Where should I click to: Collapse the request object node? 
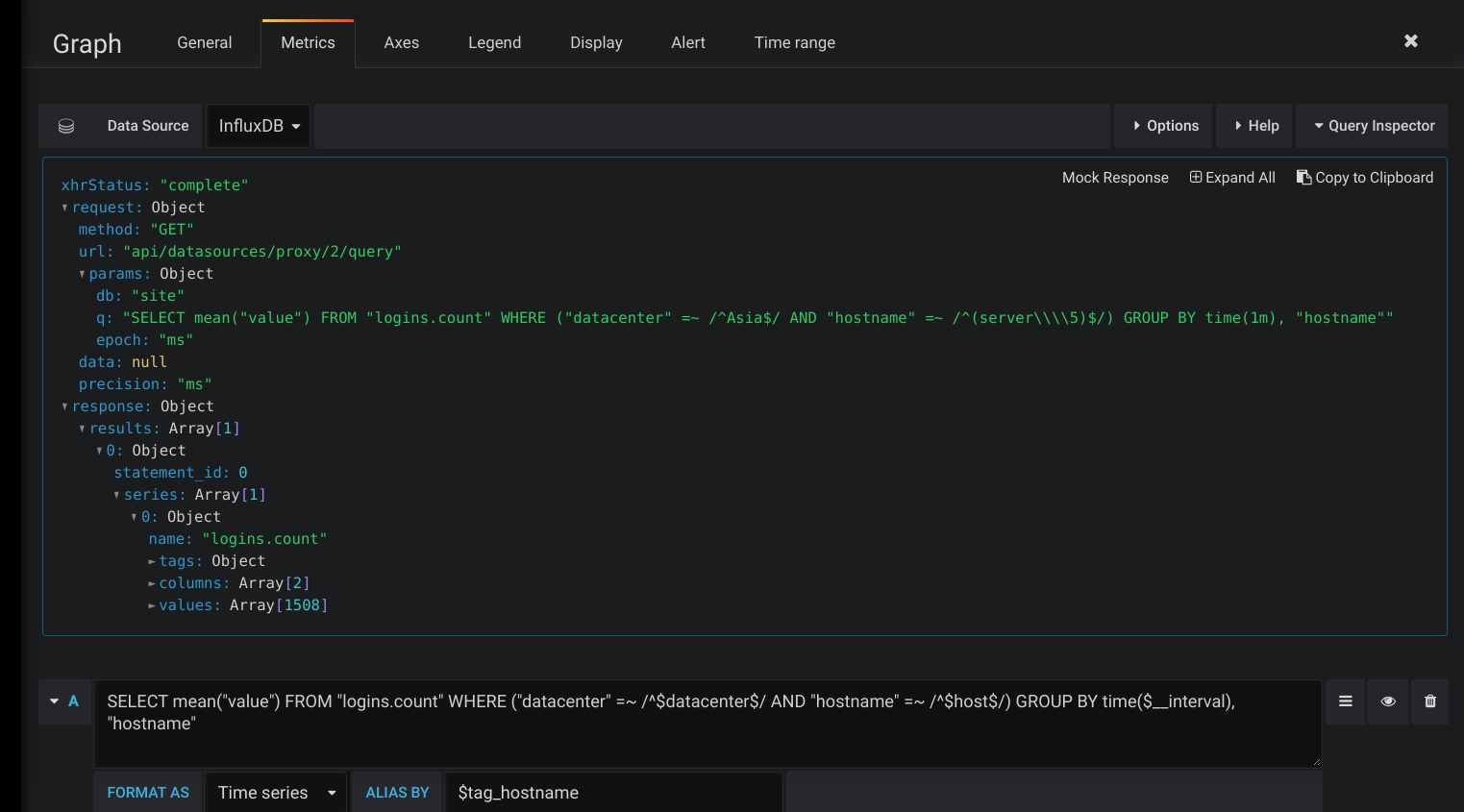pos(64,207)
